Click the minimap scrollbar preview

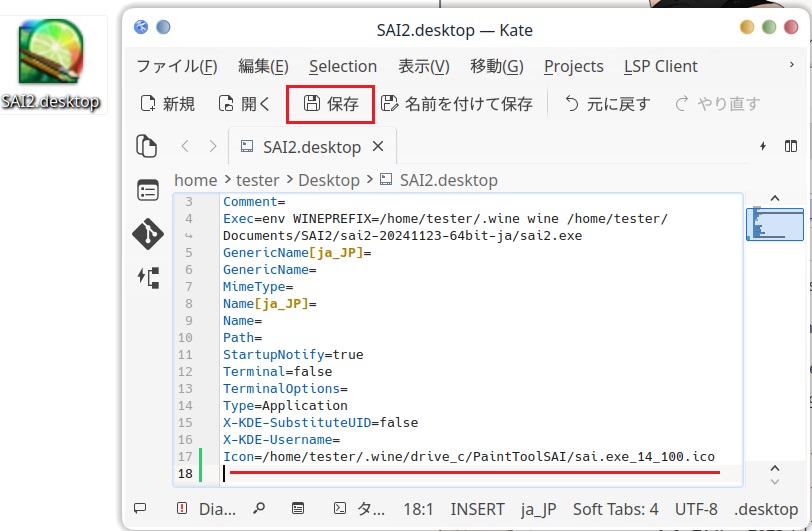pyautogui.click(x=774, y=224)
